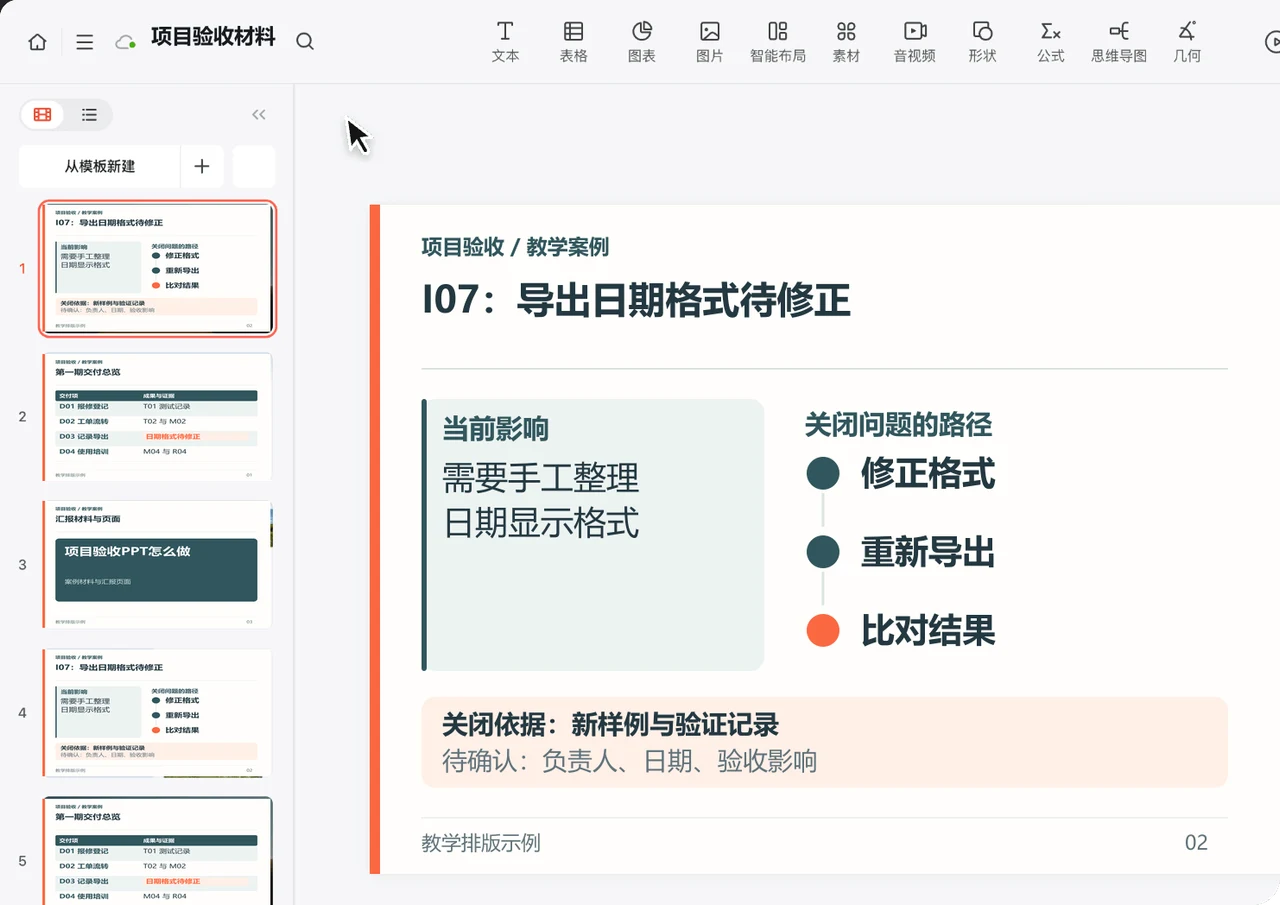
Task: Click the 当前影响 heading on slide
Action: 496,429
